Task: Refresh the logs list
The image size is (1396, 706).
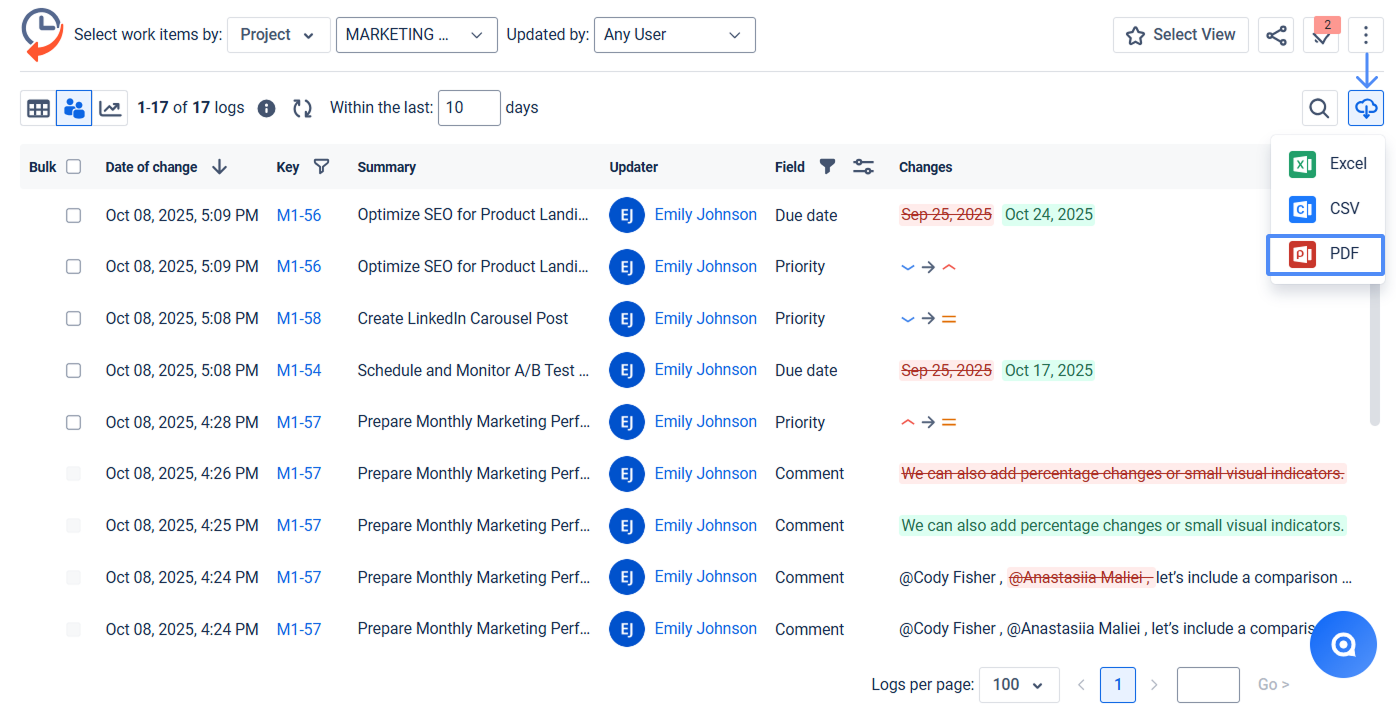Action: coord(302,108)
